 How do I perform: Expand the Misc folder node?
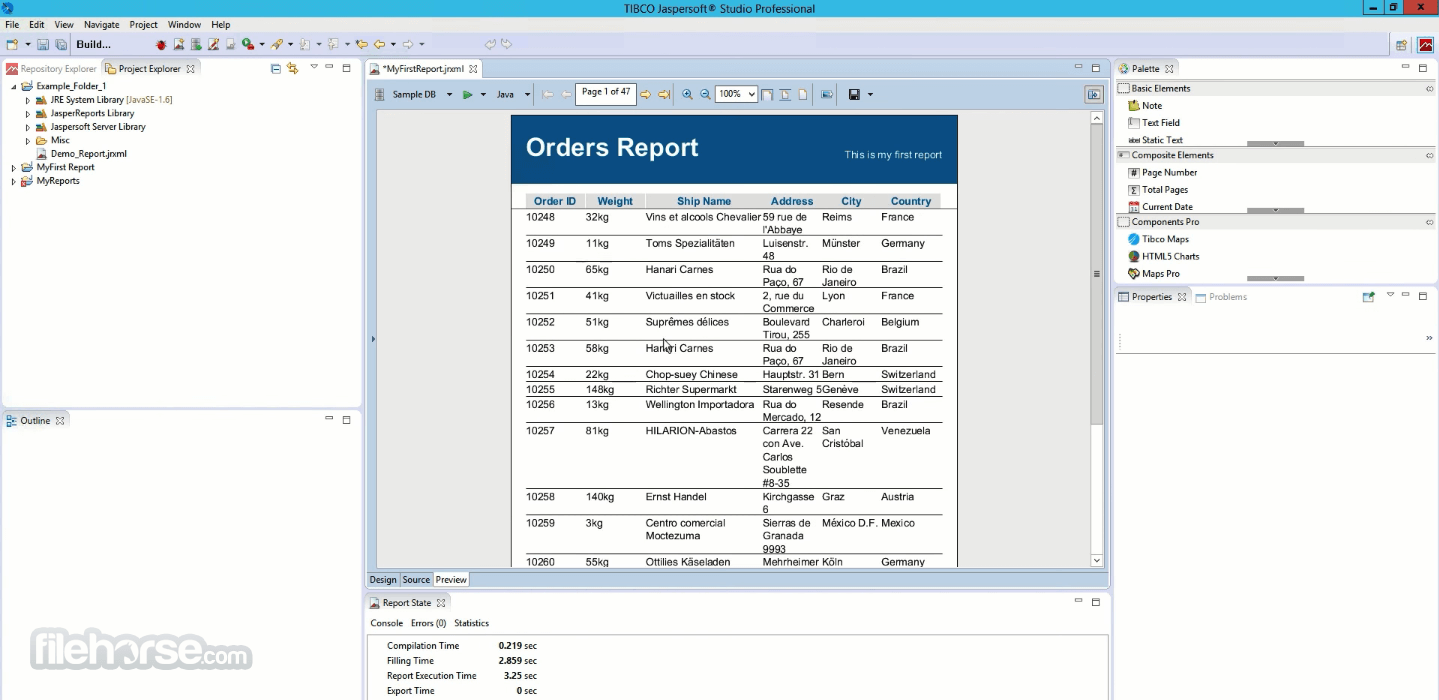[x=28, y=141]
